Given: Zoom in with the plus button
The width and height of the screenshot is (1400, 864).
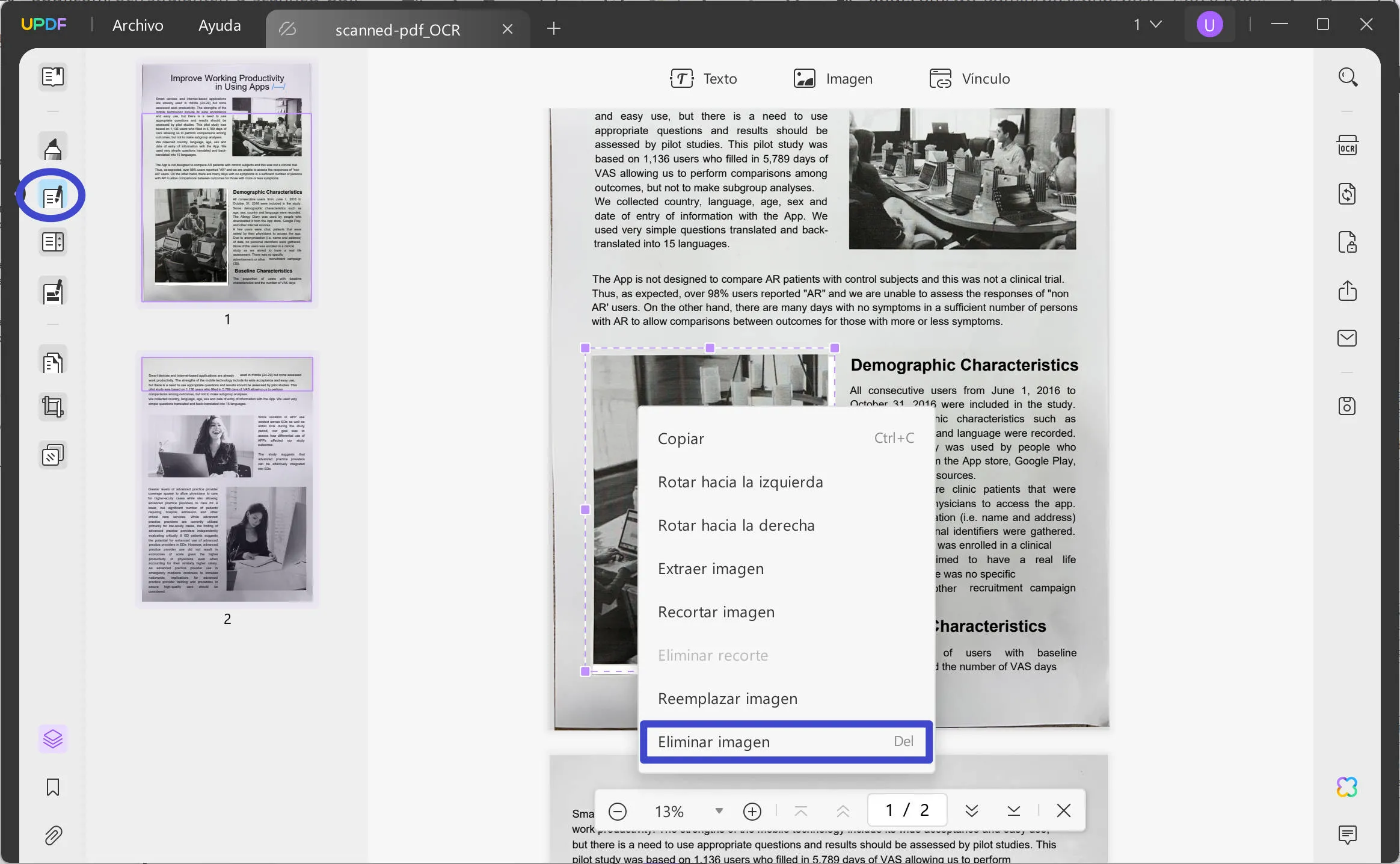Looking at the screenshot, I should (x=752, y=812).
